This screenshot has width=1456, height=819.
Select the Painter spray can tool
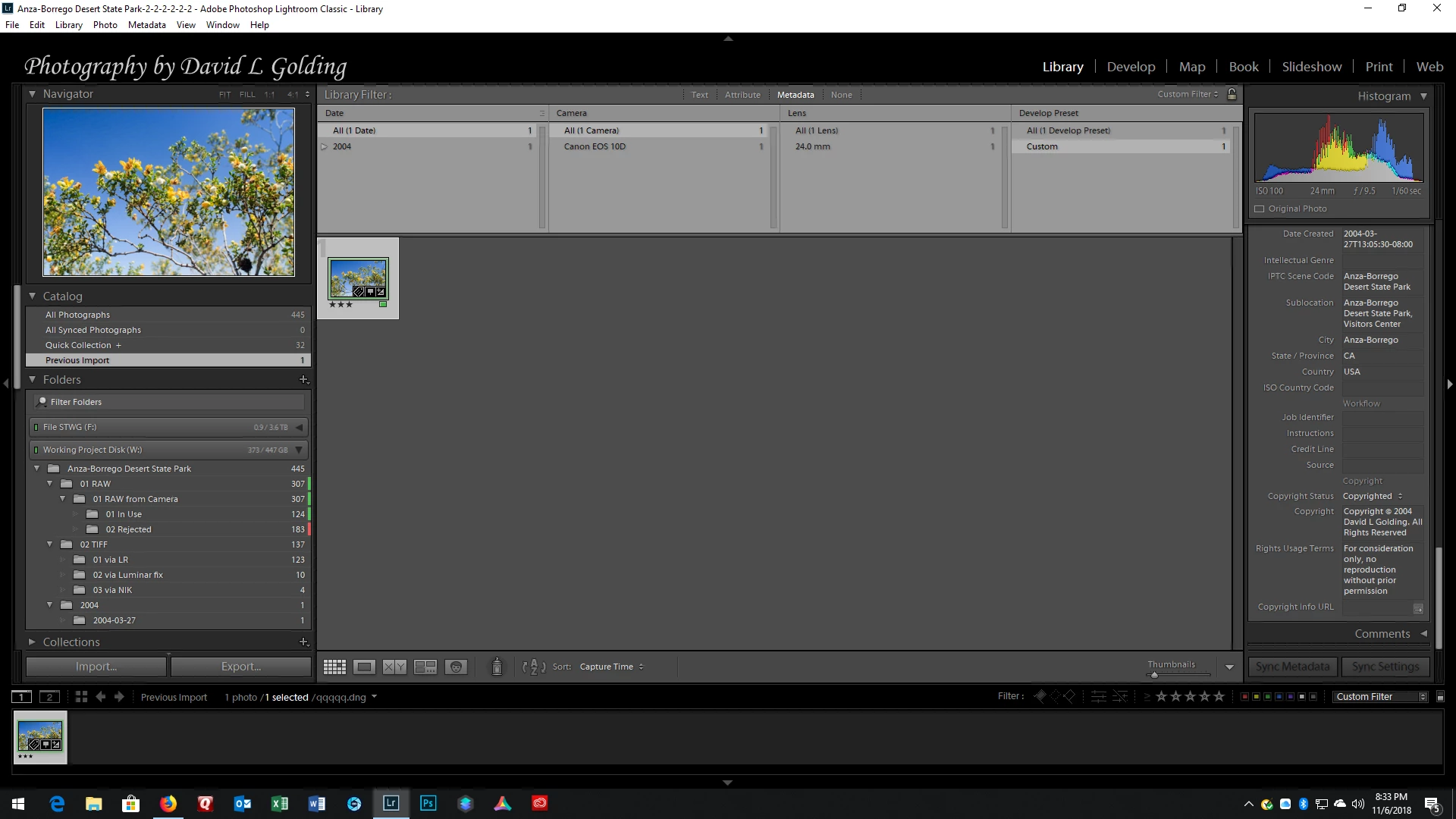(x=497, y=667)
